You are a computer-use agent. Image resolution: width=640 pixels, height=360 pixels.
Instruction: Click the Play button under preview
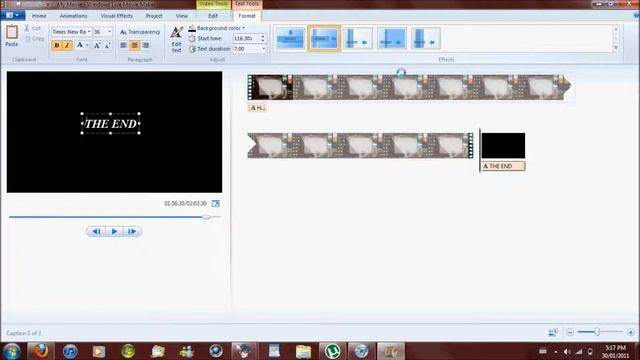114,231
